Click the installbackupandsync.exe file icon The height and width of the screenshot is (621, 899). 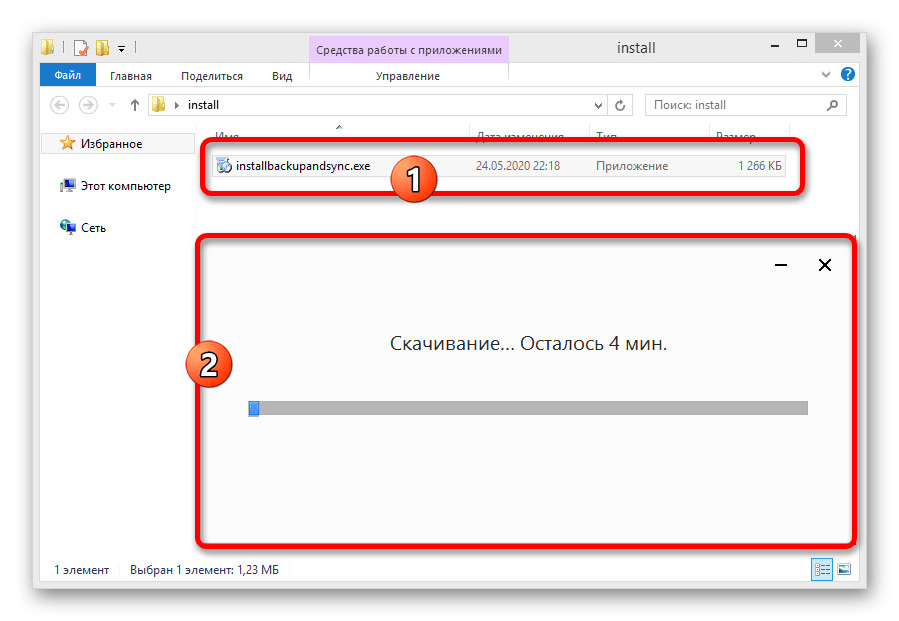(224, 166)
